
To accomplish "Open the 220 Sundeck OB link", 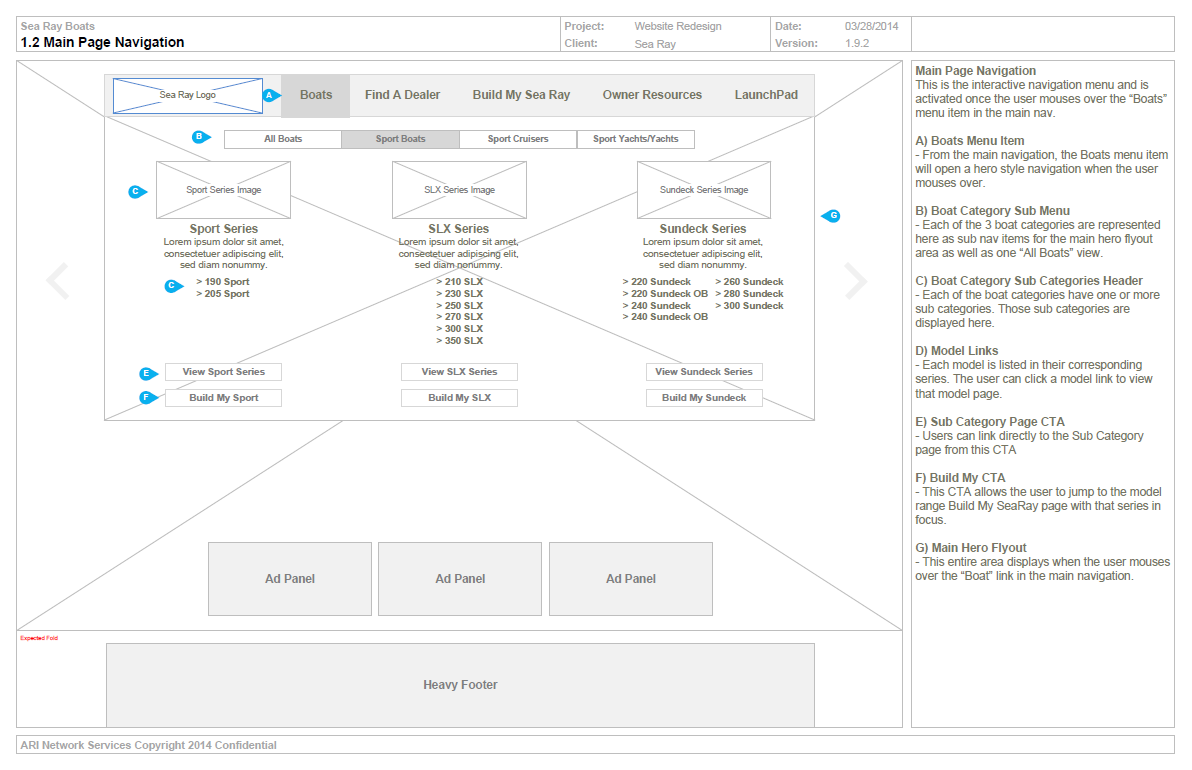I will pos(665,294).
